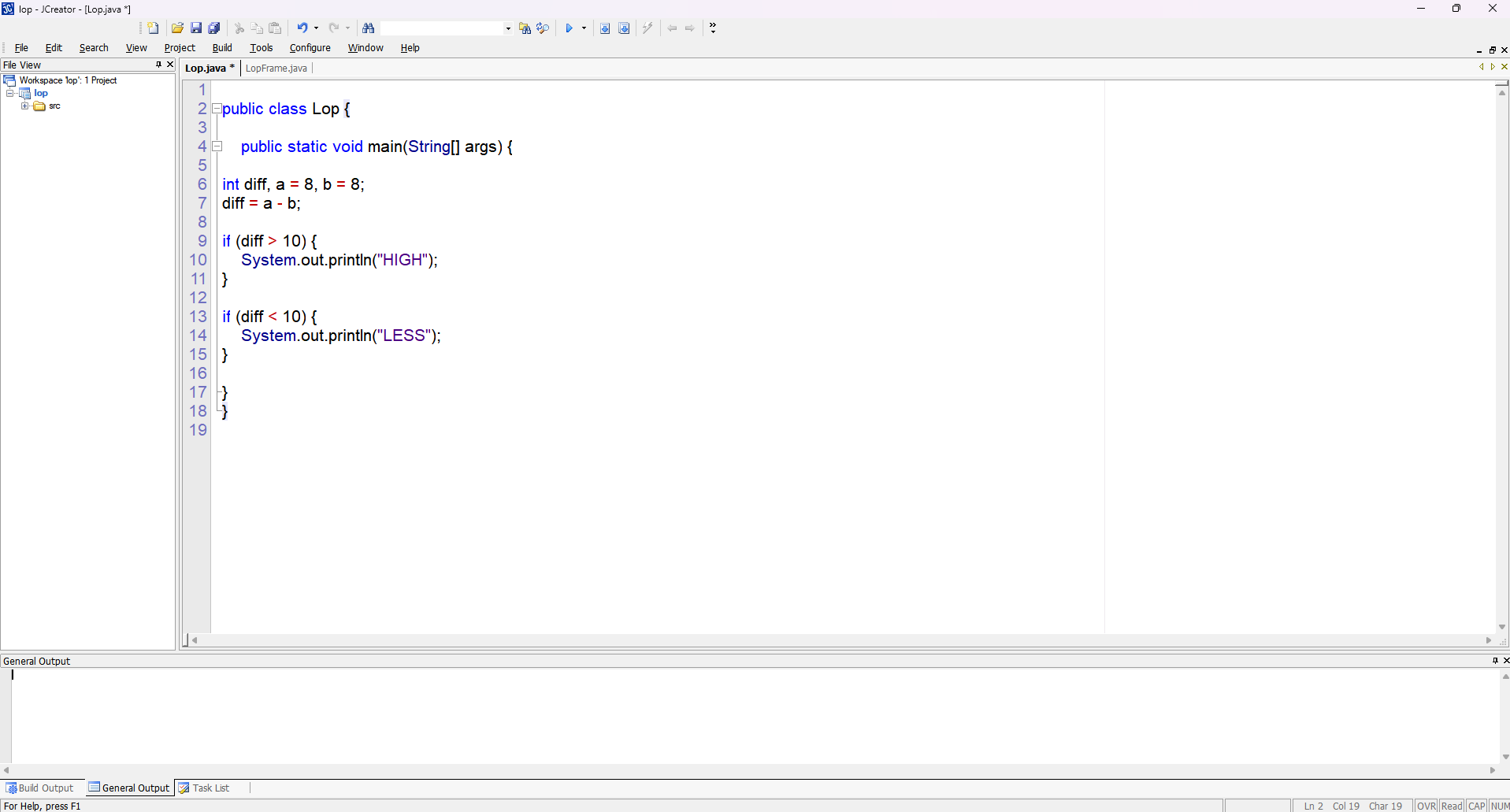This screenshot has height=812, width=1510.
Task: Expand the src folder in tree
Action: 24,106
